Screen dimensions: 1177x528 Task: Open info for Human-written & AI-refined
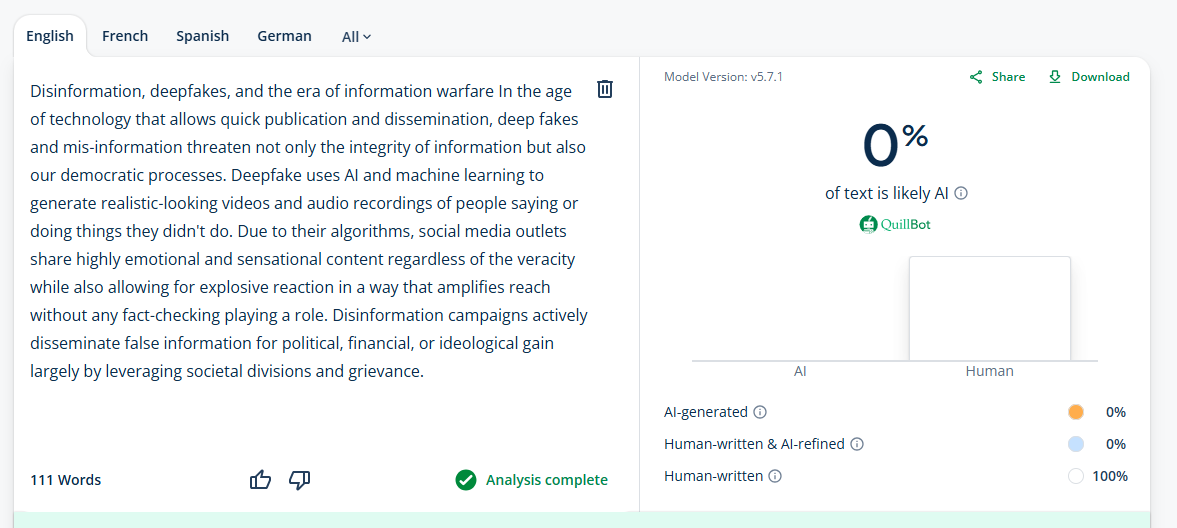[x=857, y=444]
